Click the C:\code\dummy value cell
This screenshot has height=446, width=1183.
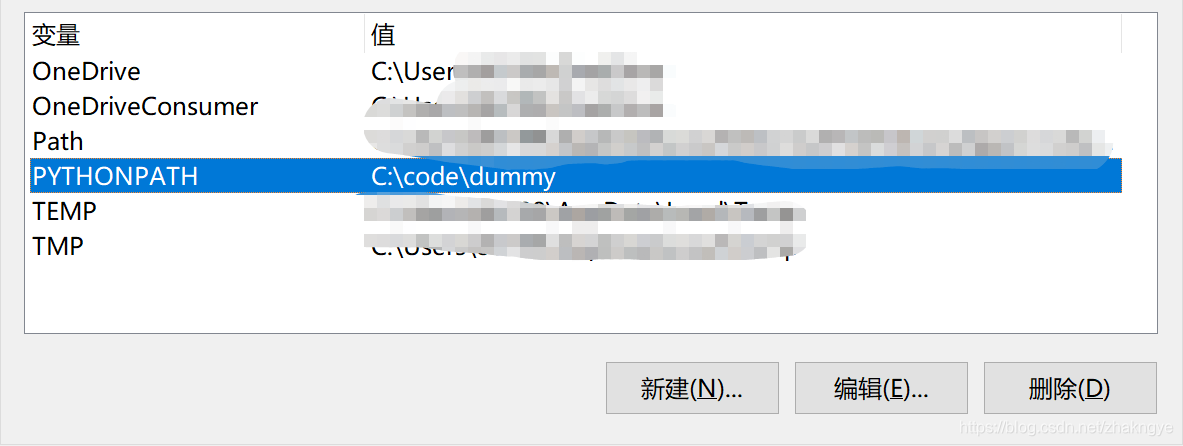pos(463,177)
